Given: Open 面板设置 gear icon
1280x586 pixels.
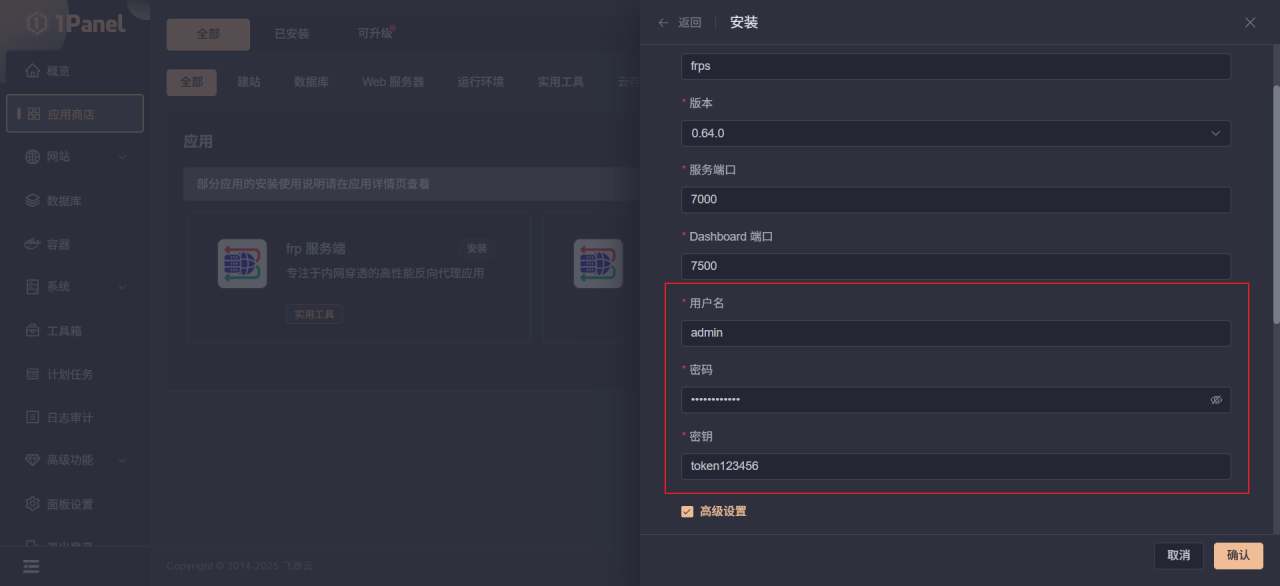Looking at the screenshot, I should point(33,504).
